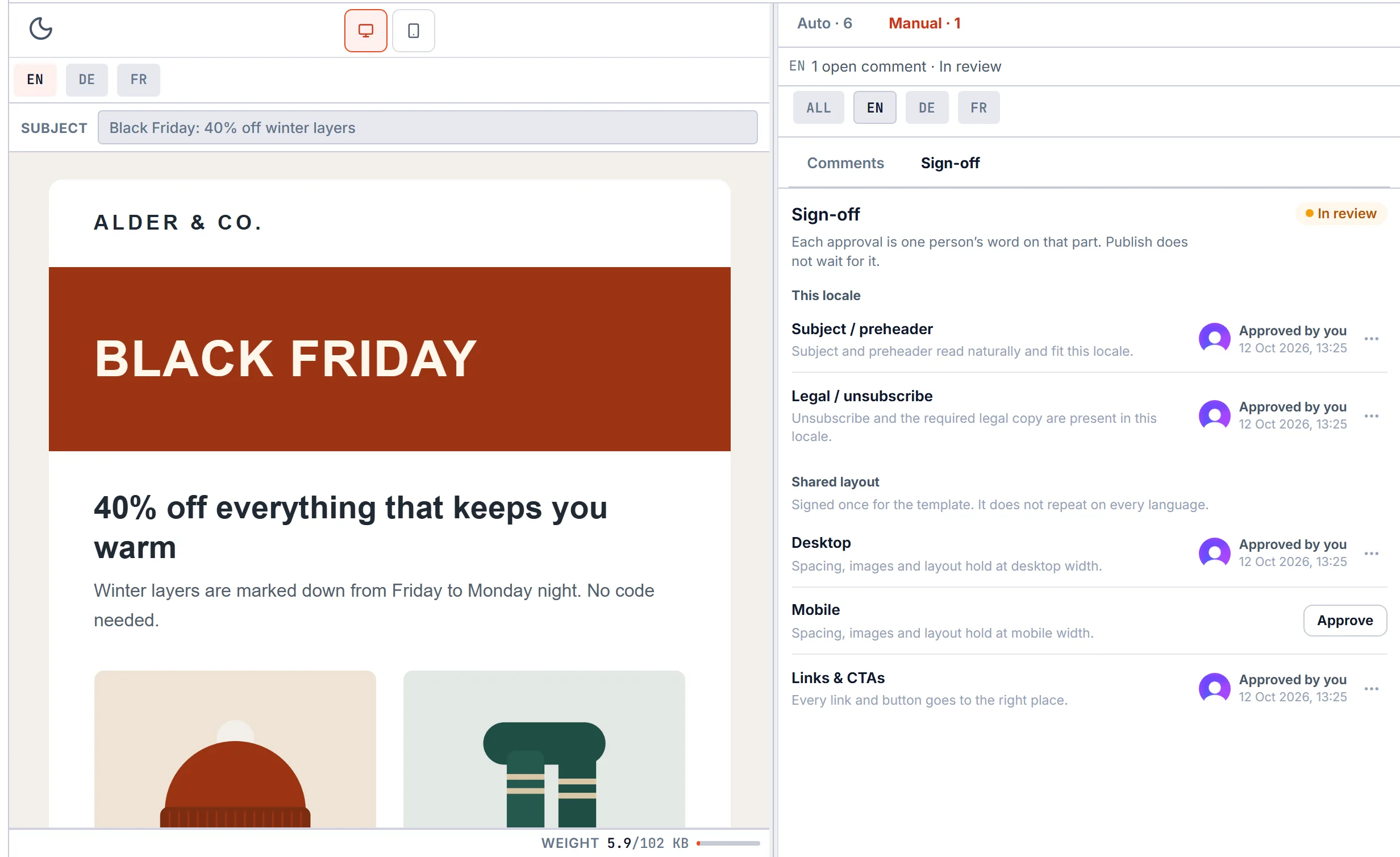Switch to the Sign-off tab
The width and height of the screenshot is (1400, 857).
tap(950, 163)
